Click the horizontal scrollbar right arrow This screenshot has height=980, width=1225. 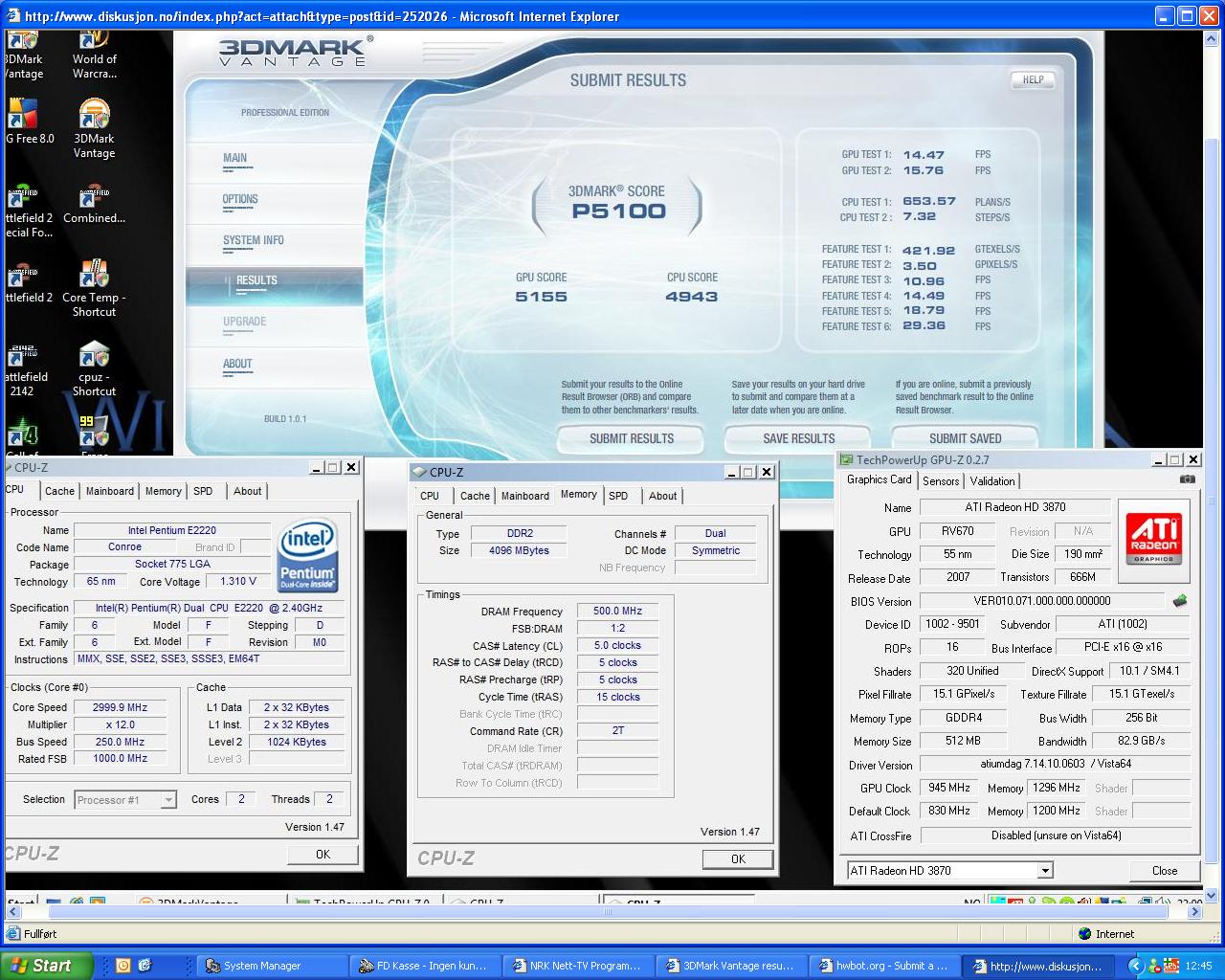click(1195, 912)
